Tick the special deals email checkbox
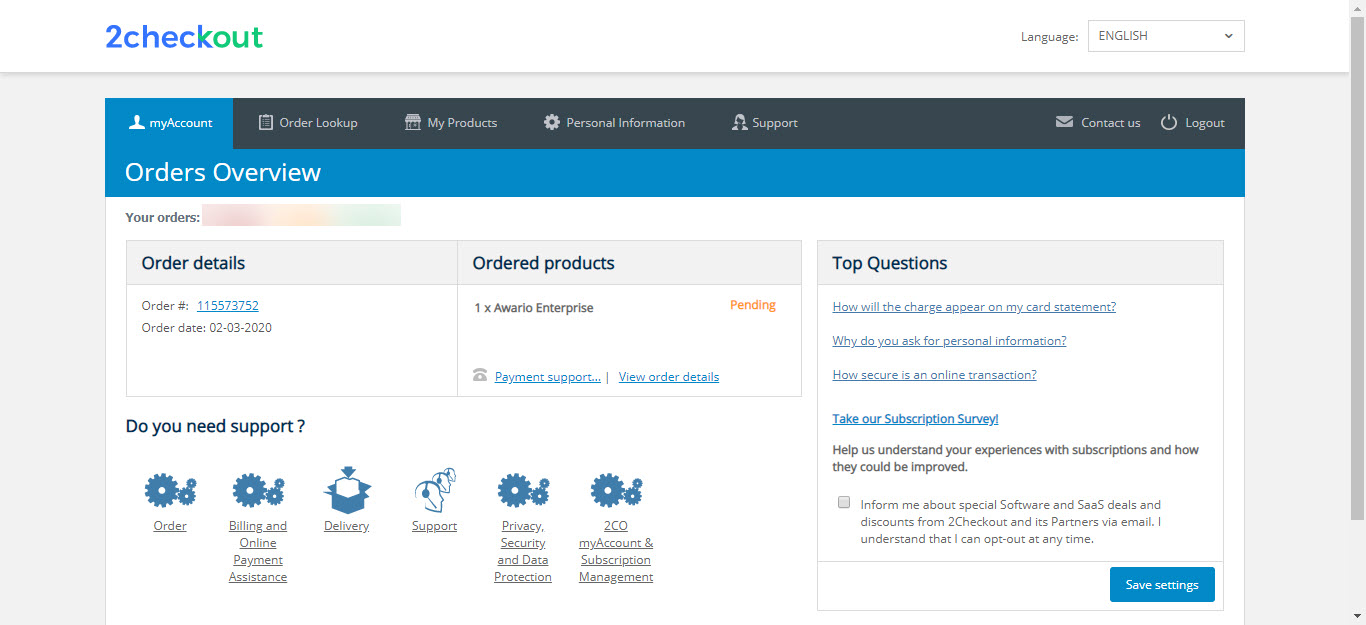 coord(844,502)
